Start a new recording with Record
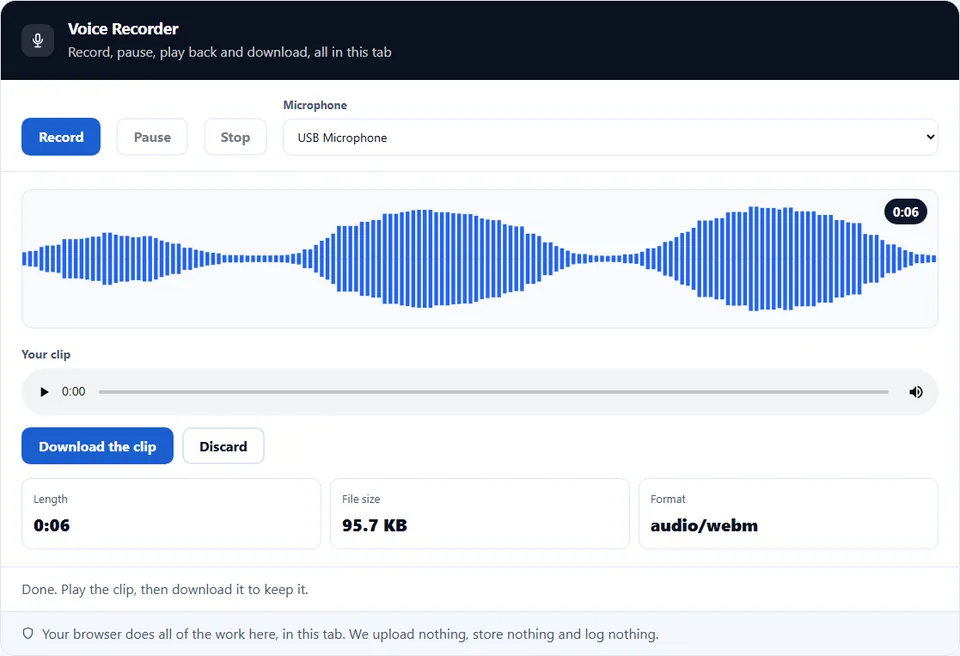960x656 pixels. coord(61,137)
